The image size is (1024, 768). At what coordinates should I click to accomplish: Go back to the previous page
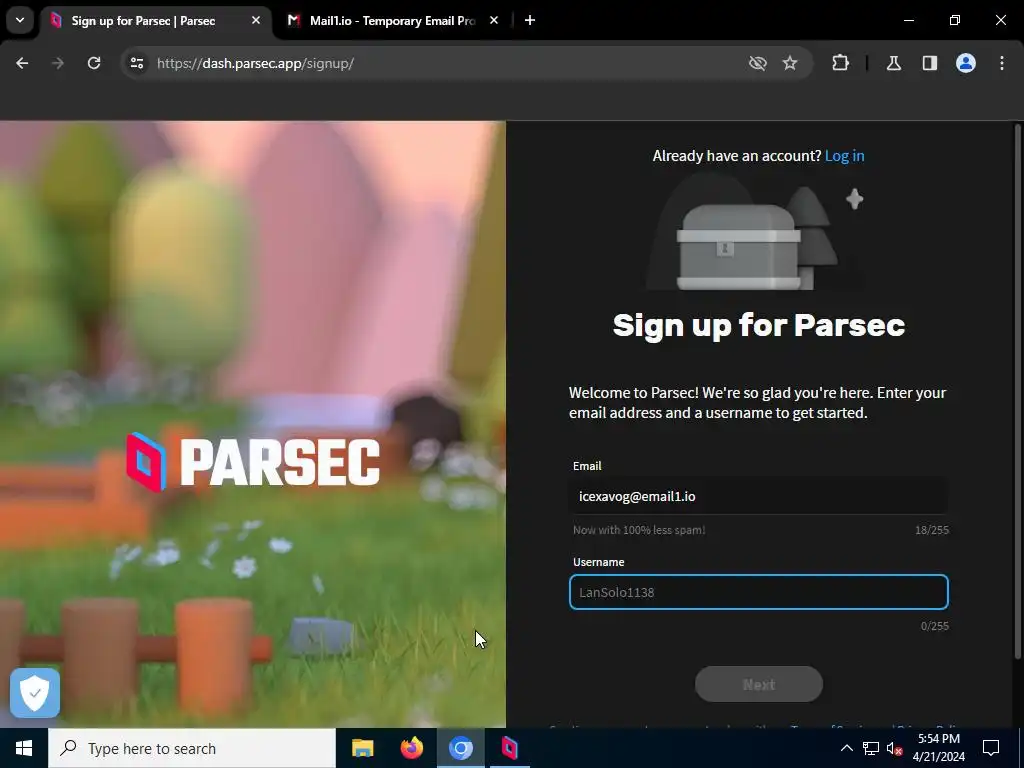[x=22, y=63]
